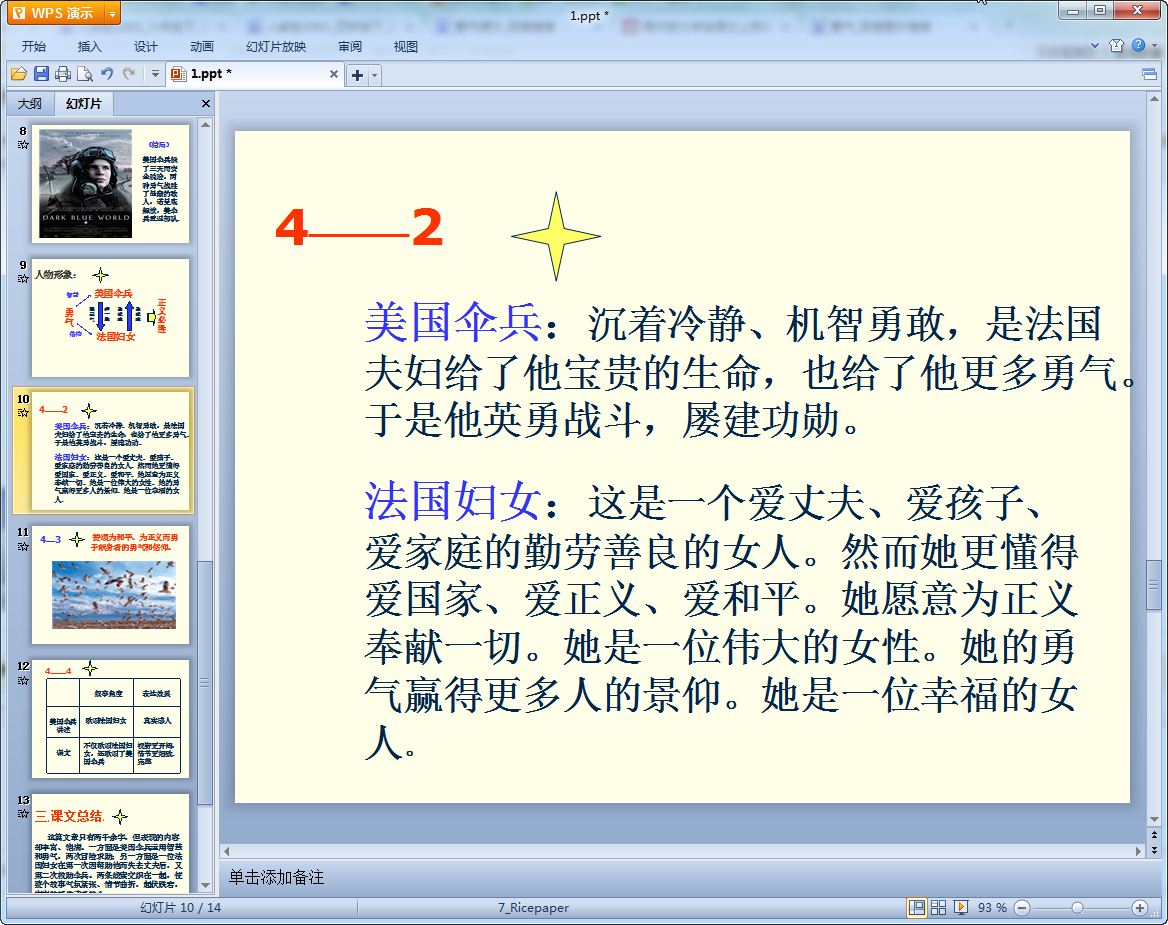Open the 动画 menu tab
The width and height of the screenshot is (1168, 925).
pos(201,46)
